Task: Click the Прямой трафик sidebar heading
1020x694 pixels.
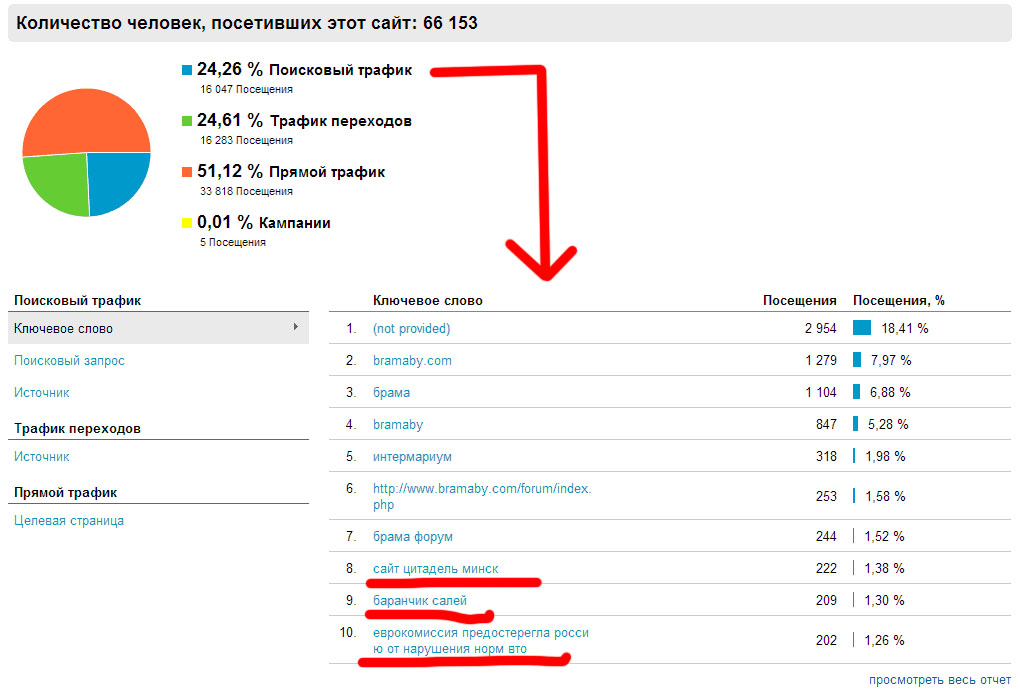Action: (66, 492)
